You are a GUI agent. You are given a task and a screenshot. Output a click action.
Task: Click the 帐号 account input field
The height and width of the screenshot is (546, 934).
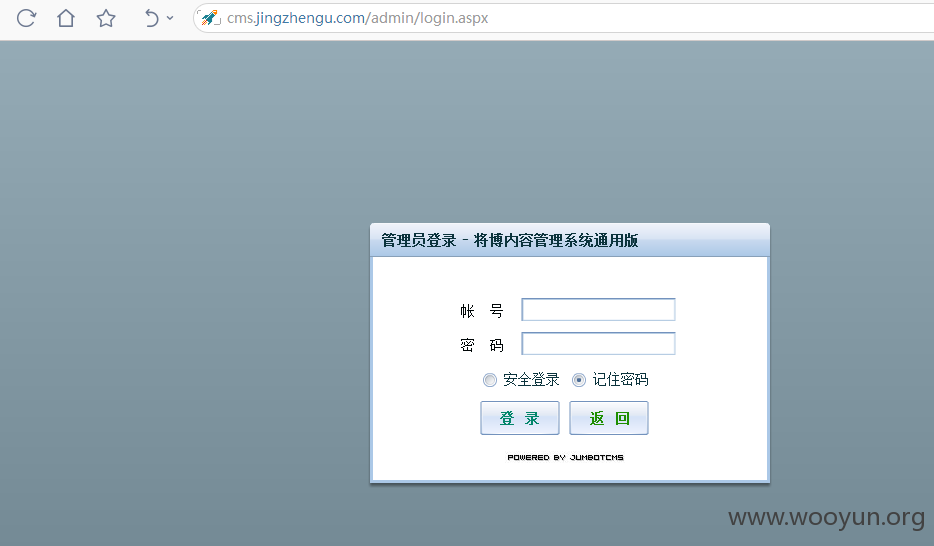[598, 310]
